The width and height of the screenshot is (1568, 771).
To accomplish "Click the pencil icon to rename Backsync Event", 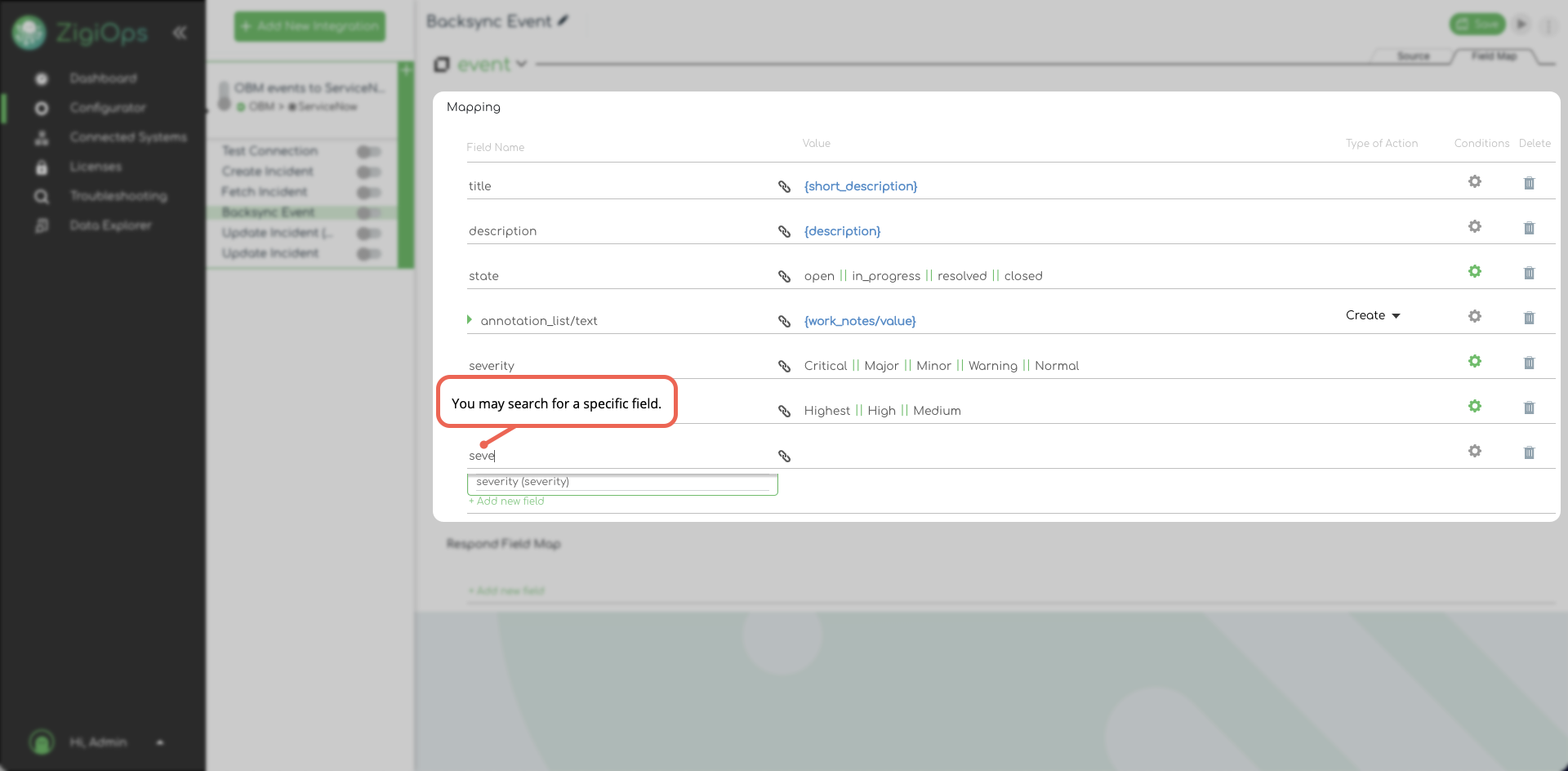I will [x=563, y=21].
